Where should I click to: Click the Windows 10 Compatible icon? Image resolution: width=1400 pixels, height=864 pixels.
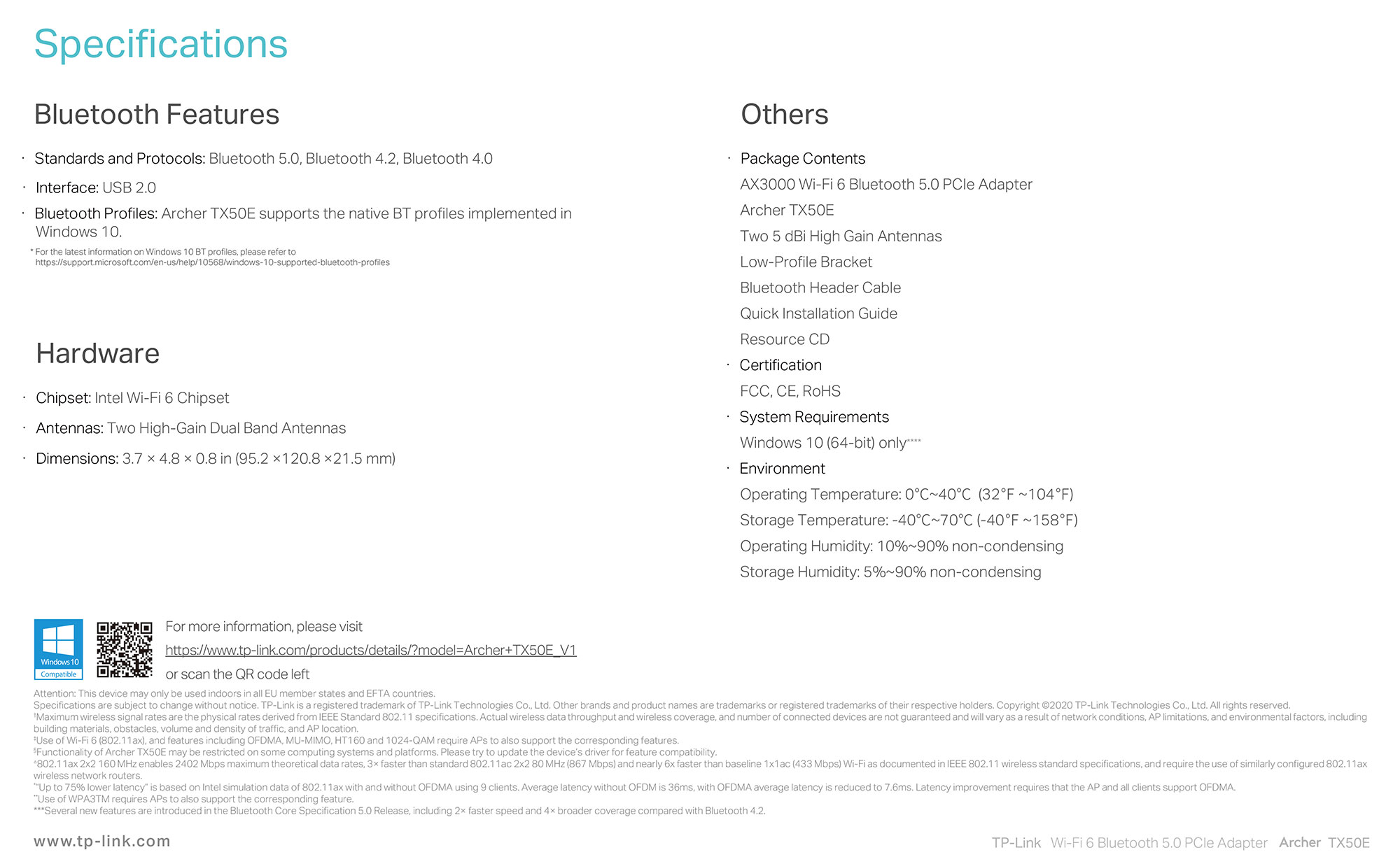pos(56,651)
